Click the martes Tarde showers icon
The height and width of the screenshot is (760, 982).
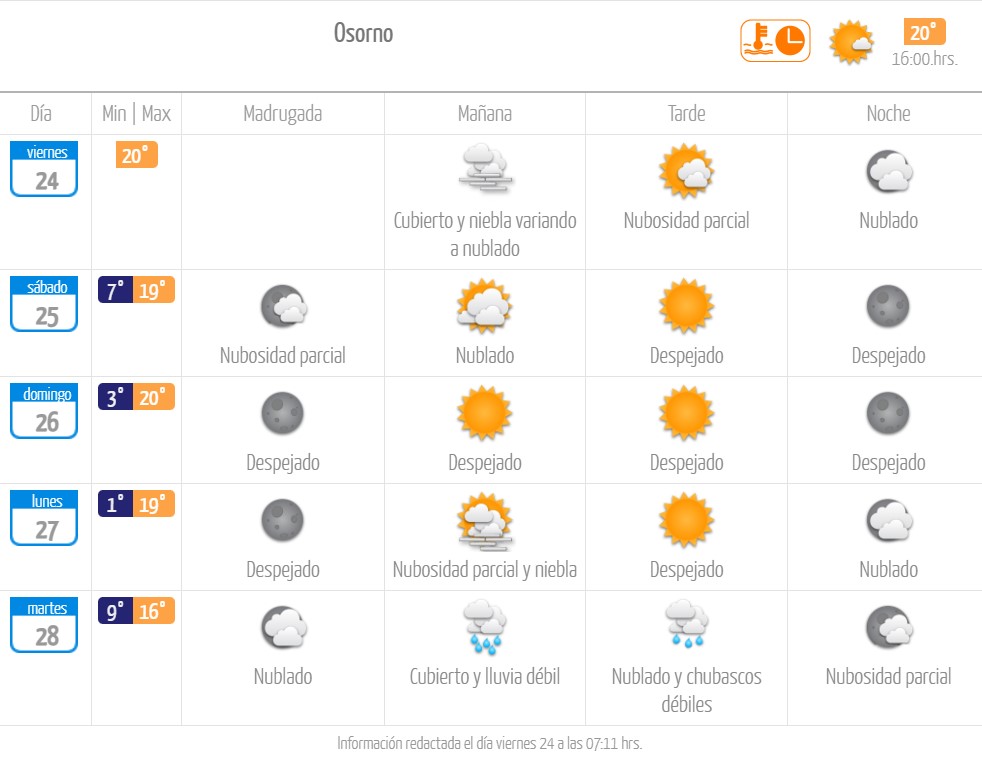point(686,624)
